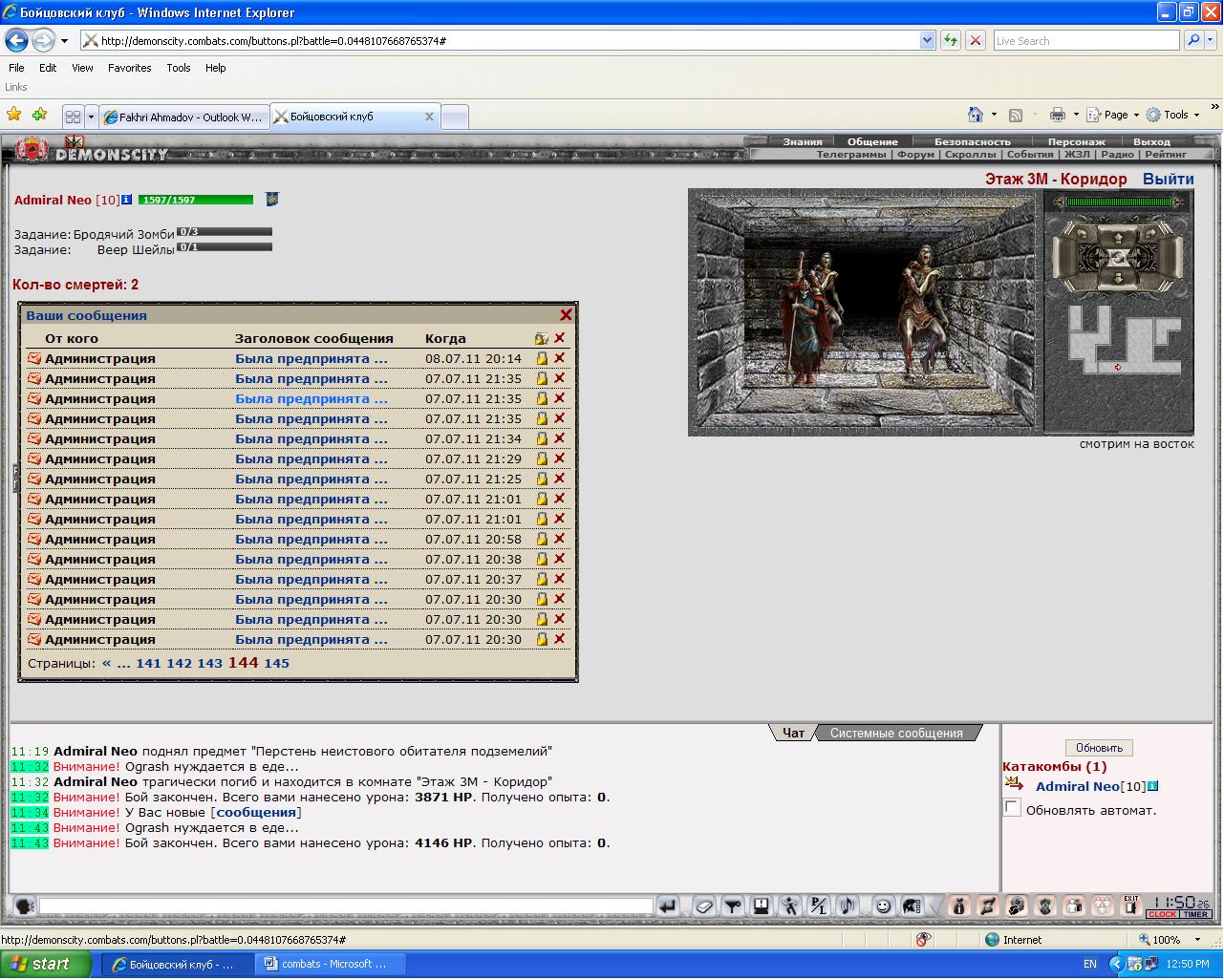The height and width of the screenshot is (980, 1224).
Task: Click the chat filter funnel icon
Action: [733, 905]
